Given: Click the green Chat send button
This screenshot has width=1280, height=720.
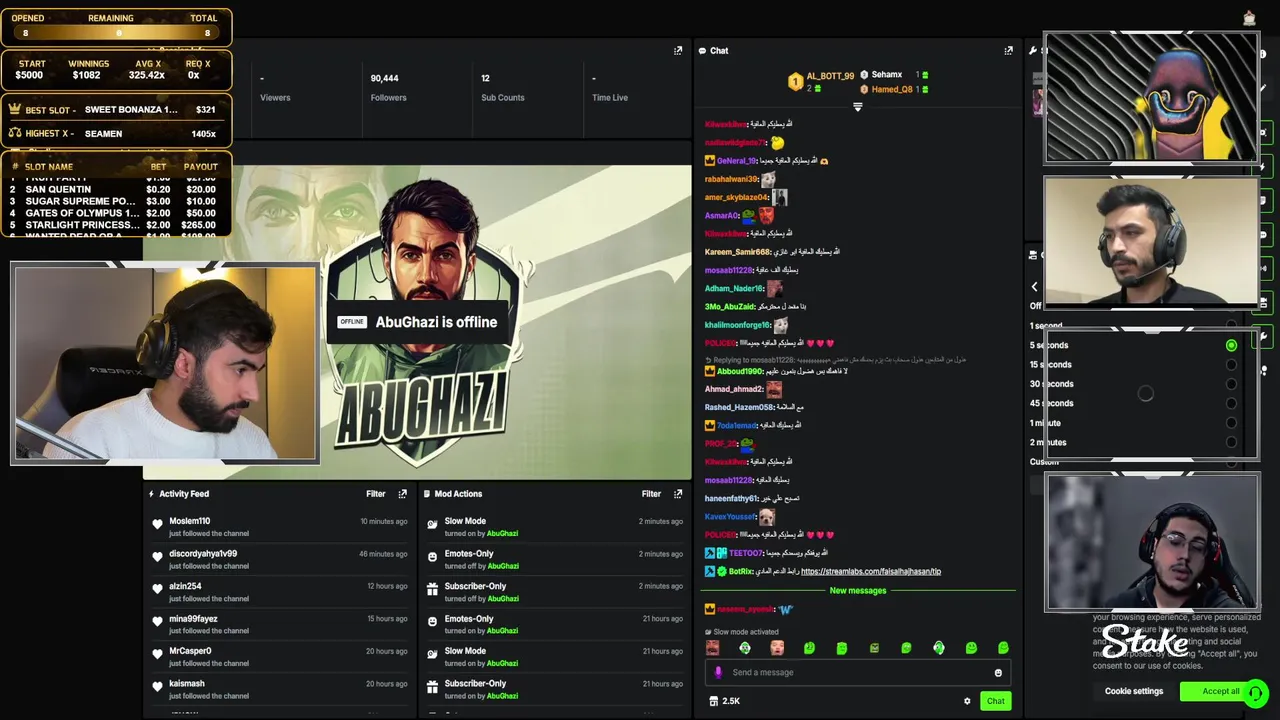Looking at the screenshot, I should (x=995, y=701).
